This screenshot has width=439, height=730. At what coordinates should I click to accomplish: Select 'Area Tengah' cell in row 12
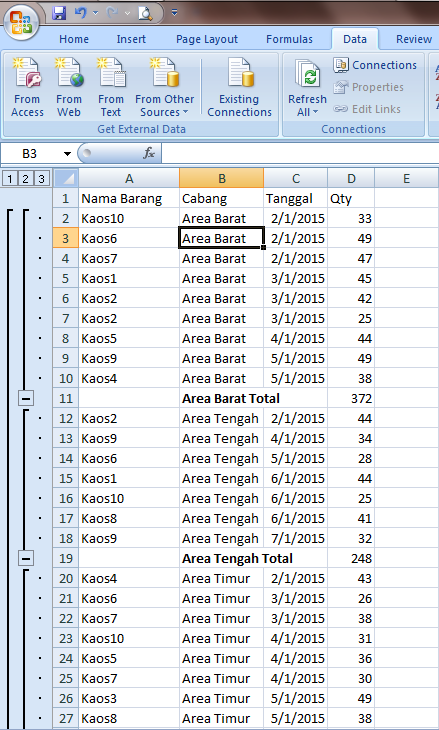pos(222,419)
